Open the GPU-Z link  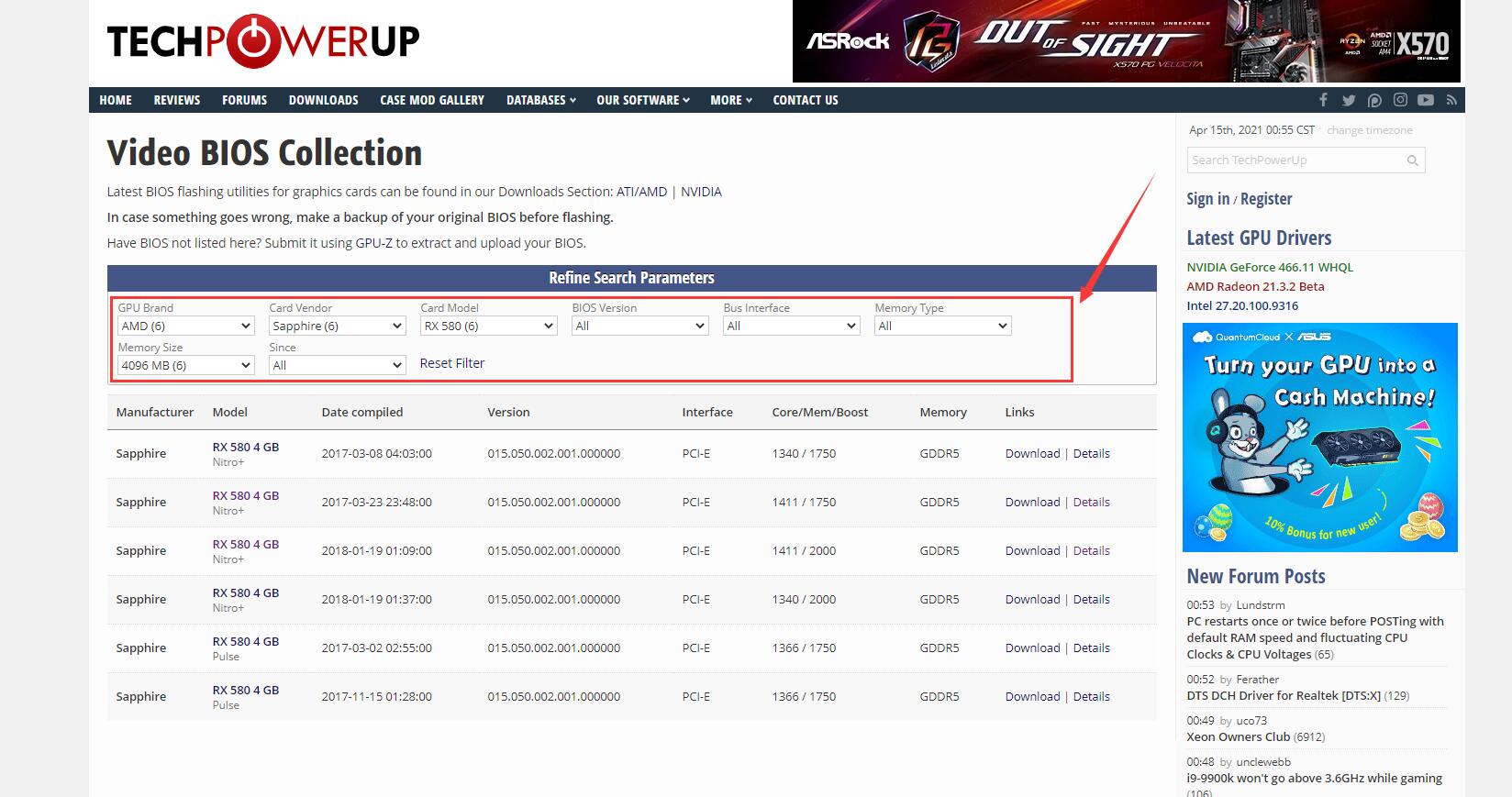[374, 243]
